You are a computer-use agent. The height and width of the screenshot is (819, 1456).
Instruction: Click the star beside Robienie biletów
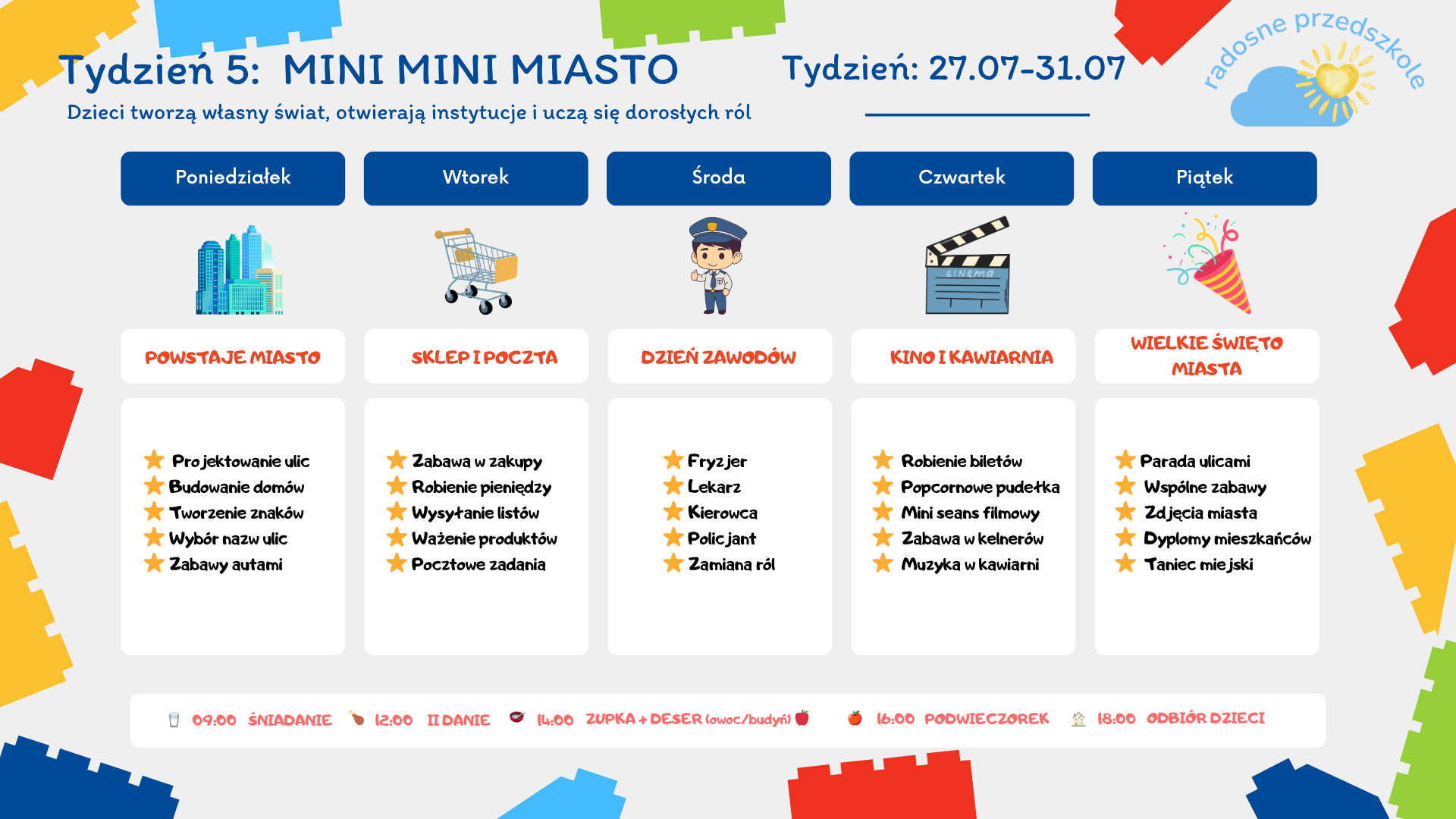click(x=883, y=460)
